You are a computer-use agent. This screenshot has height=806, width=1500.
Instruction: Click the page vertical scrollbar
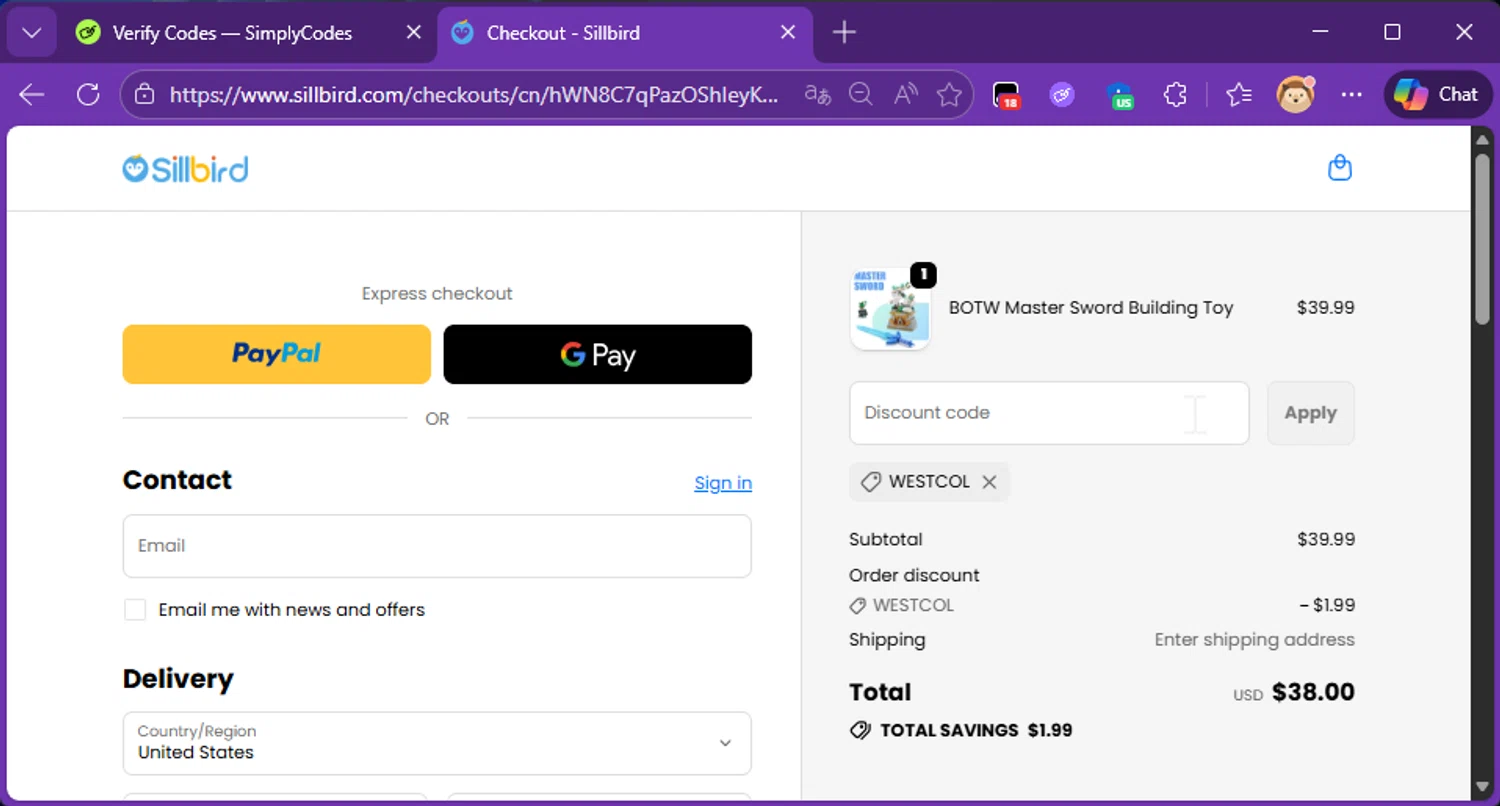click(x=1483, y=238)
